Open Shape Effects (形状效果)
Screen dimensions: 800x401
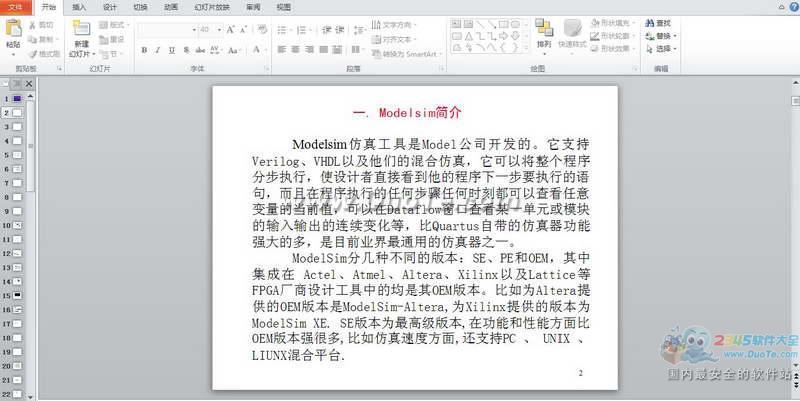tap(613, 48)
